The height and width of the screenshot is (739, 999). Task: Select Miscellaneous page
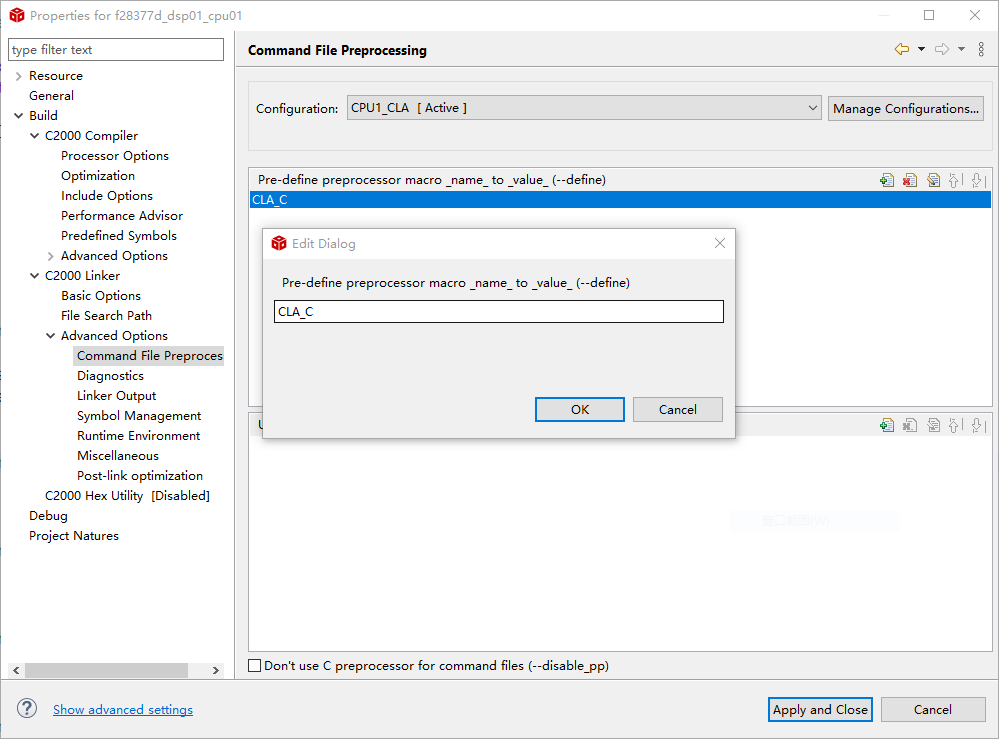pyautogui.click(x=118, y=456)
